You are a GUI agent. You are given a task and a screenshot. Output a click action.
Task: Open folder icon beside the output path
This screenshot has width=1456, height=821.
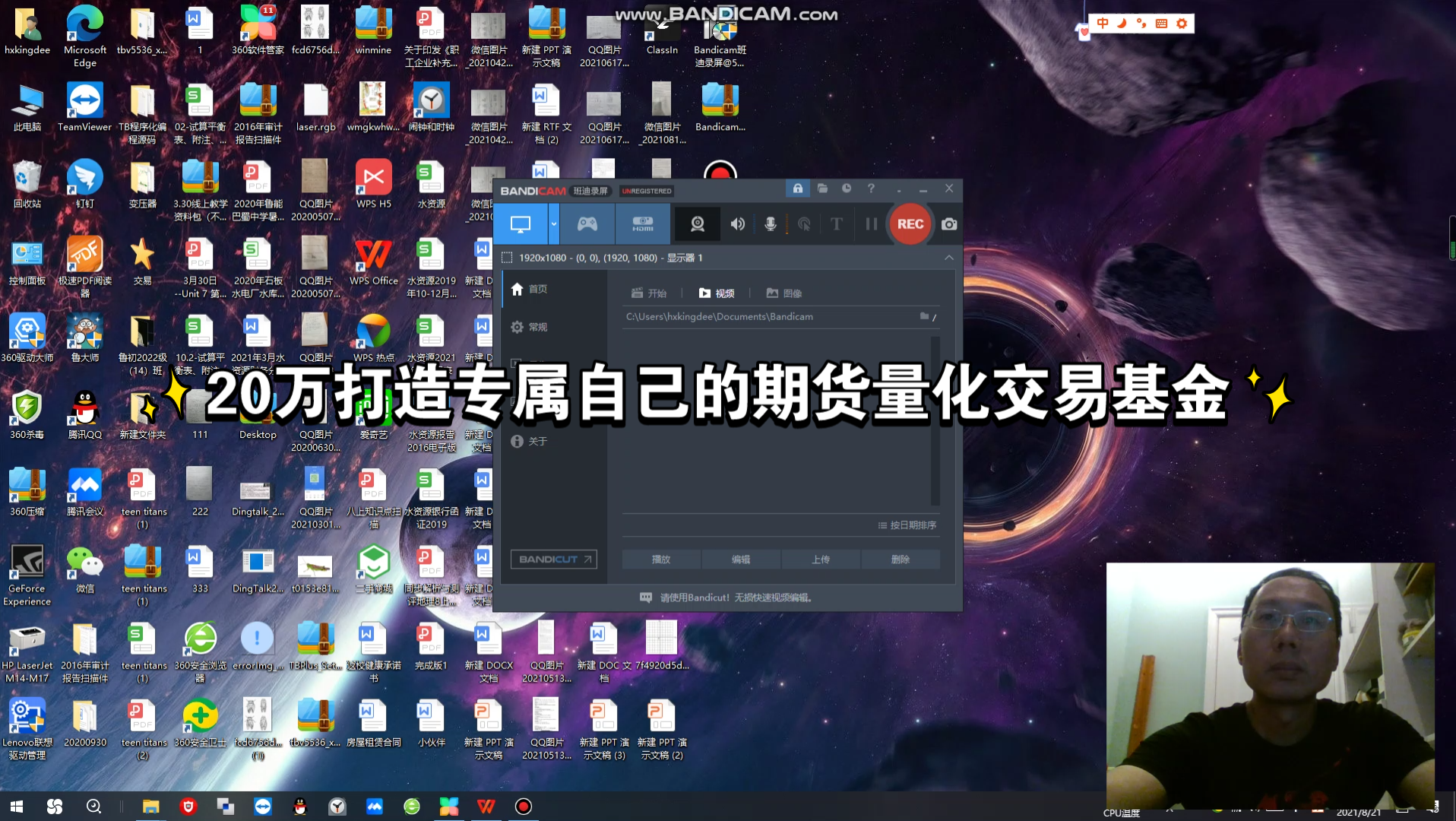click(925, 316)
